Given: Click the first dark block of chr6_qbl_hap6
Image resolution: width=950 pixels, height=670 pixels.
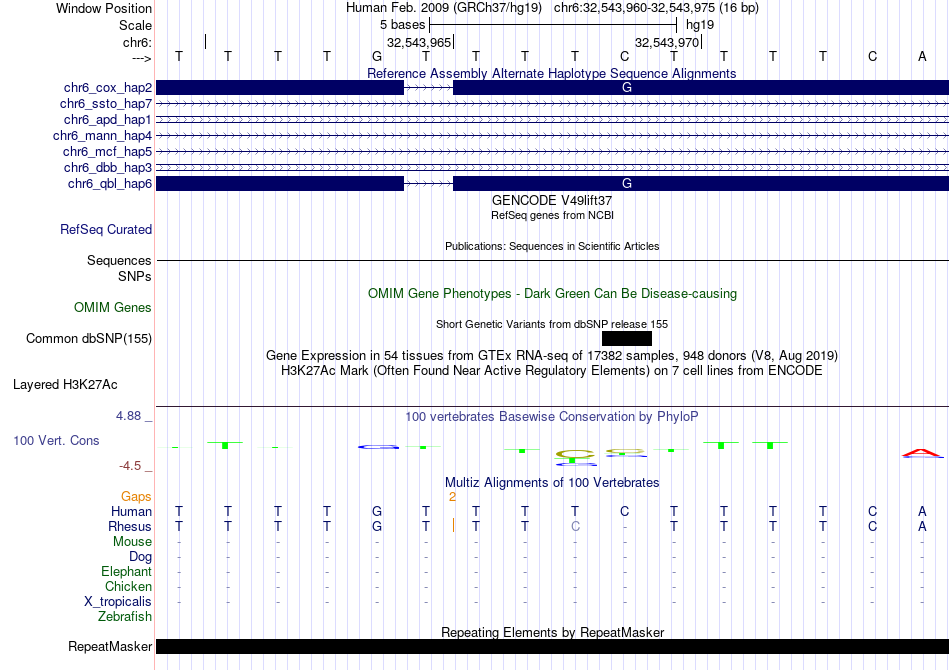Looking at the screenshot, I should [x=280, y=184].
